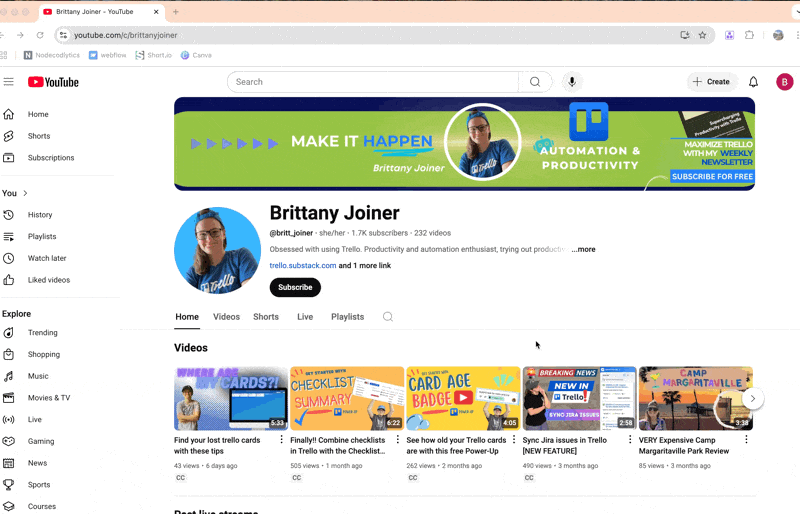Switch to the channel Videos tab

[x=227, y=317]
